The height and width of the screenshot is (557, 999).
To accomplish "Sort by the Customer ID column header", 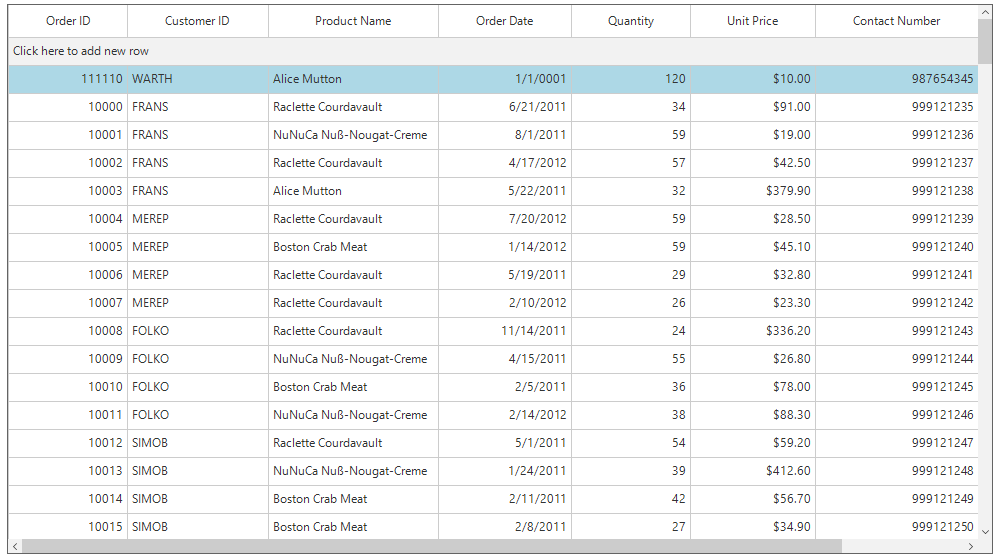I will pyautogui.click(x=198, y=21).
